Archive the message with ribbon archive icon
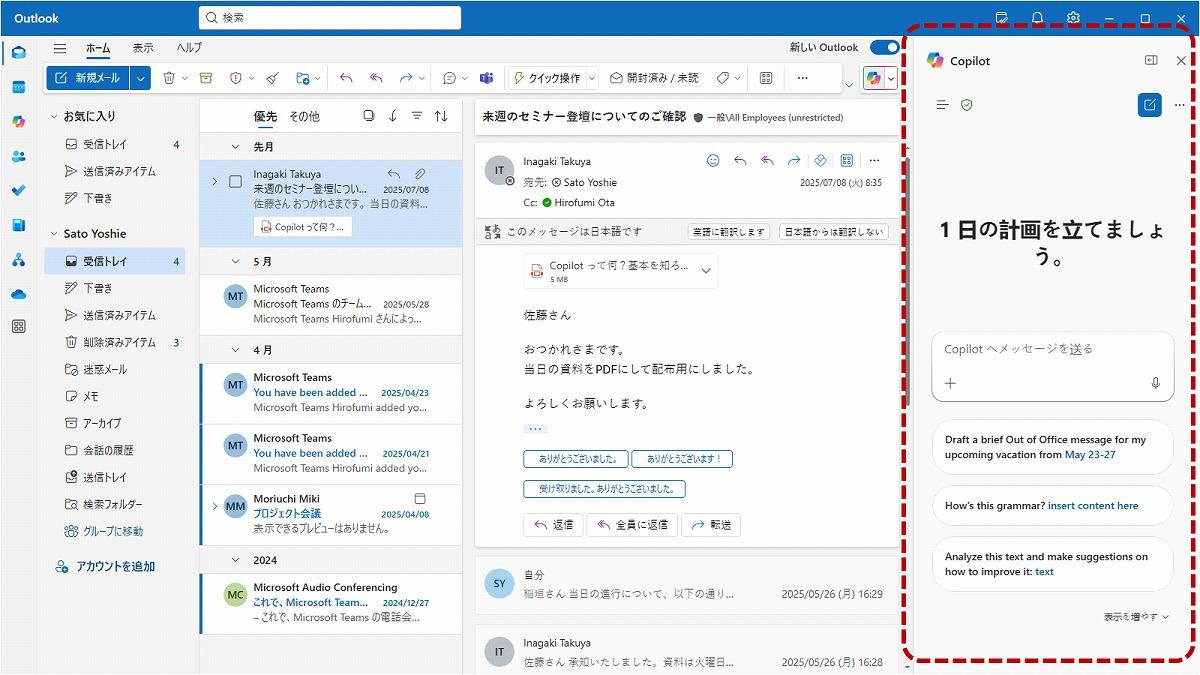The image size is (1200, 675). click(205, 78)
